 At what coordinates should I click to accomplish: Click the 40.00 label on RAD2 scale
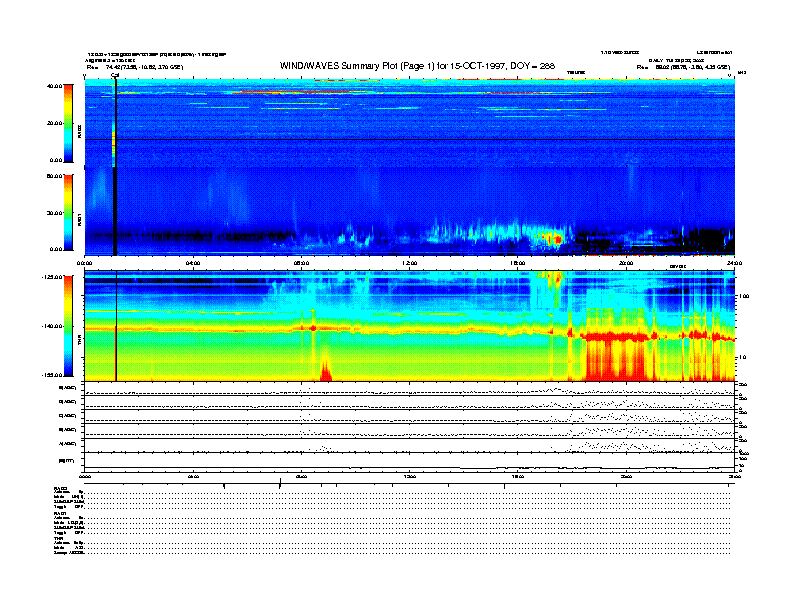click(x=54, y=86)
